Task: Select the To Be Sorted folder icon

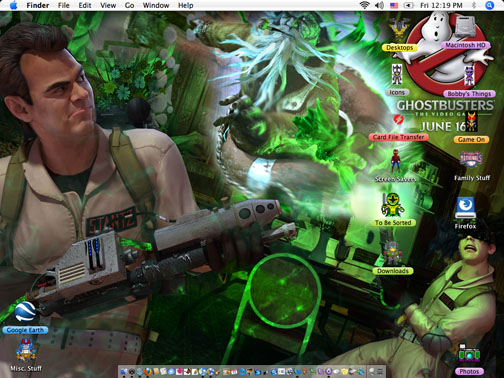Action: pyautogui.click(x=393, y=205)
